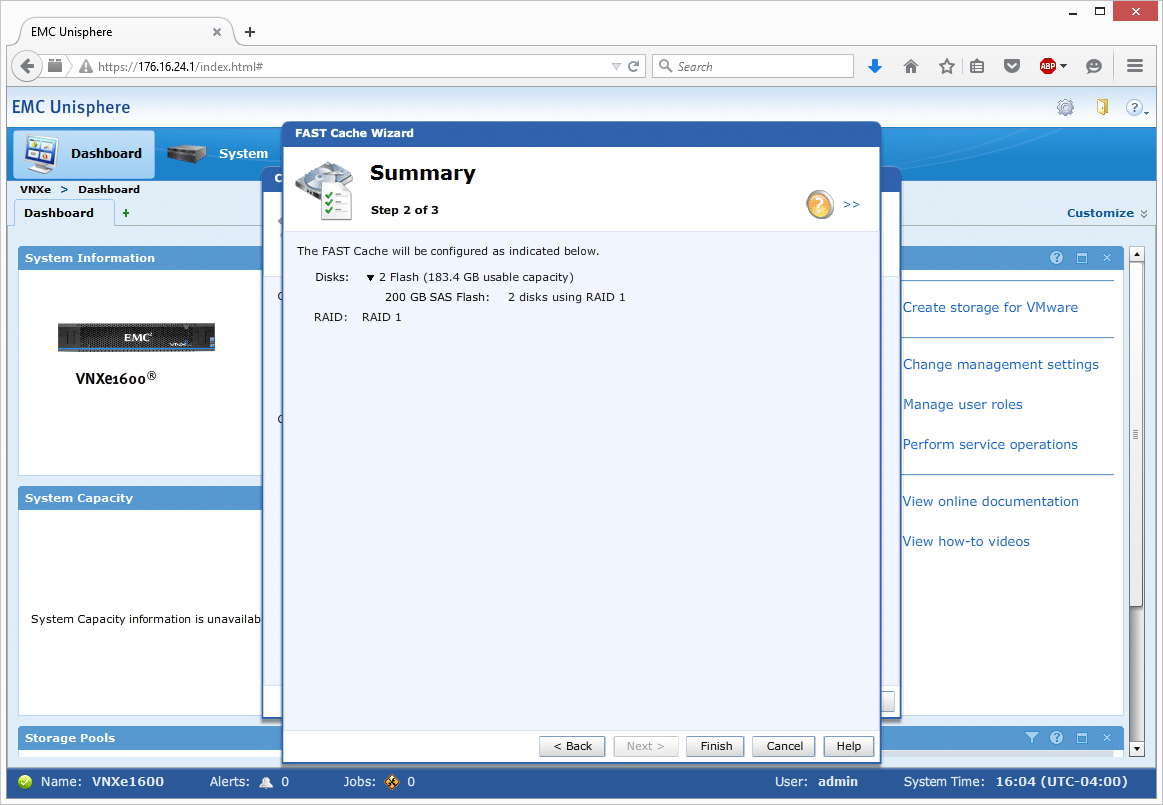Maximize the System Information panel

point(1082,257)
